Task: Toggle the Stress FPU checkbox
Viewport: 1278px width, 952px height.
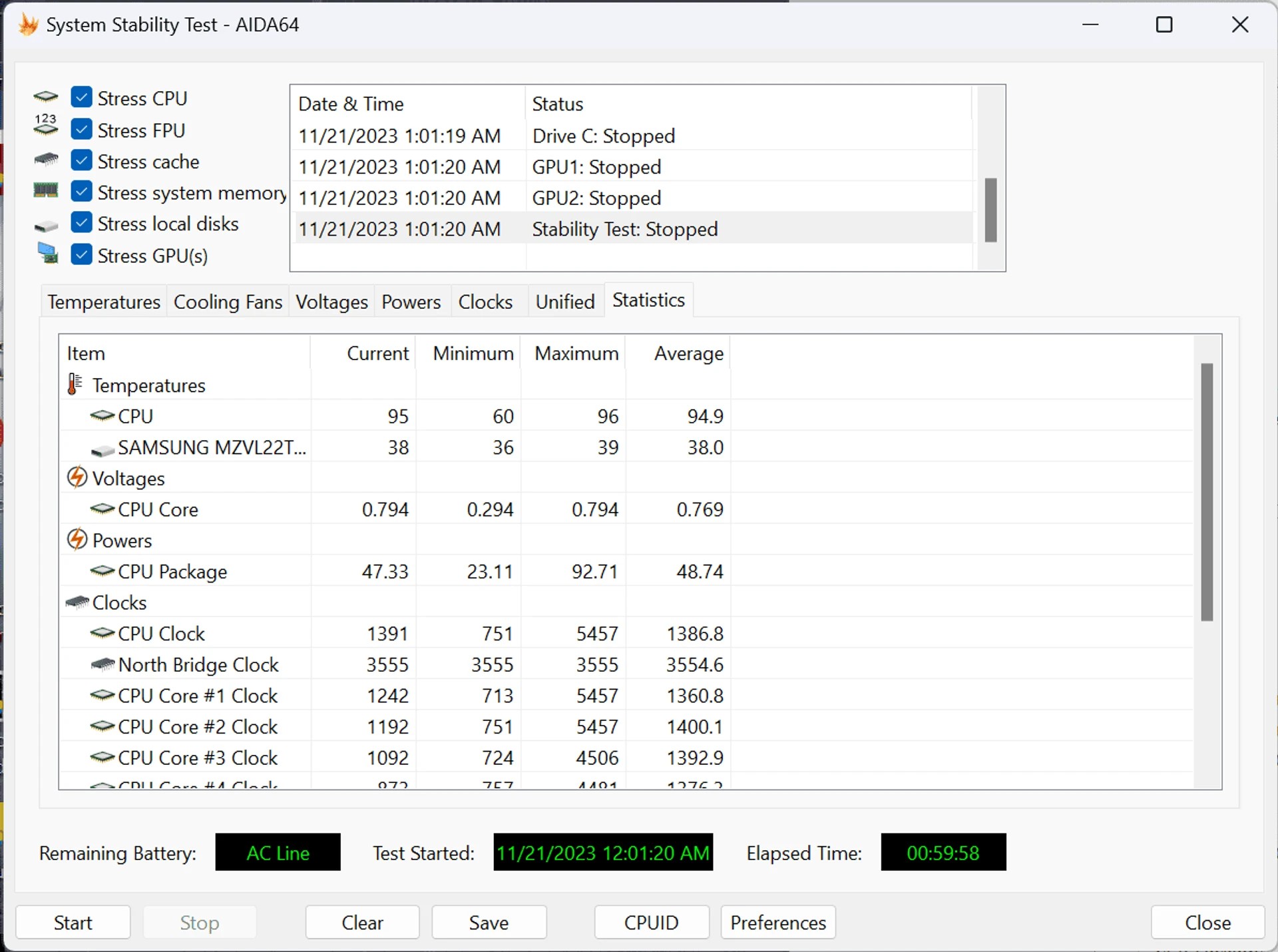Action: [x=82, y=129]
